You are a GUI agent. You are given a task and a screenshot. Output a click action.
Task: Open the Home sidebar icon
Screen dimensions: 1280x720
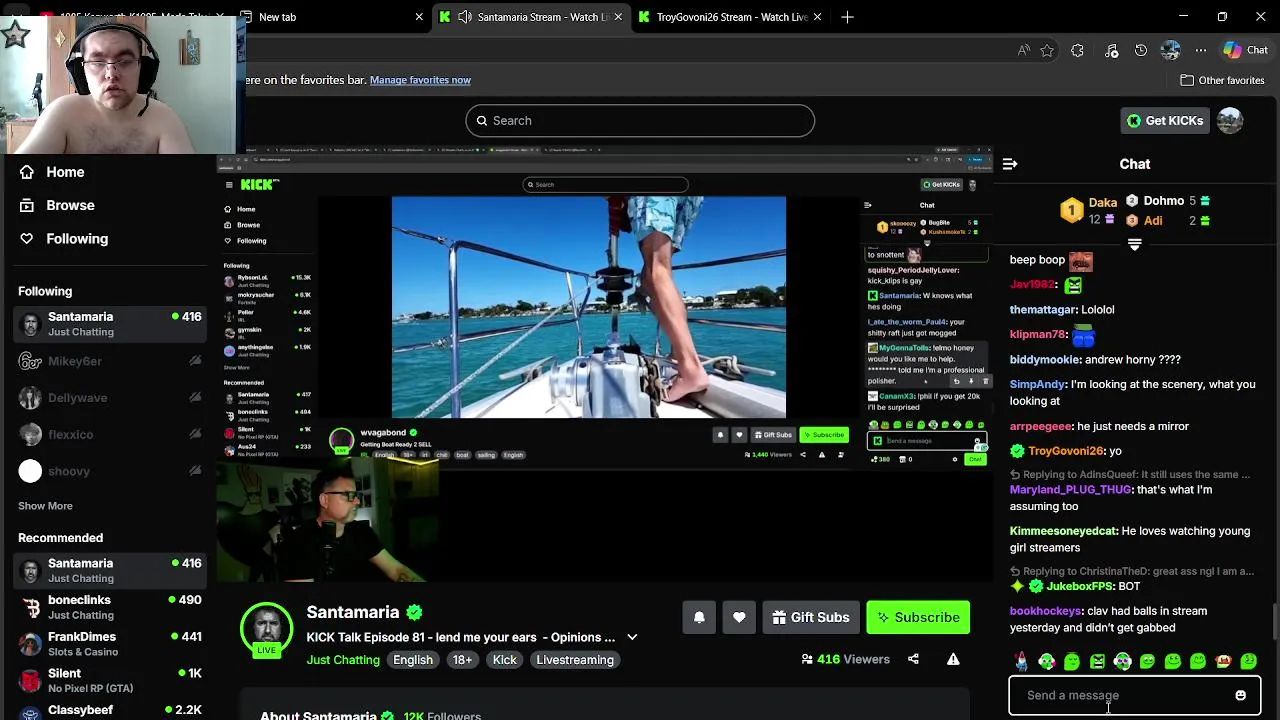[27, 172]
